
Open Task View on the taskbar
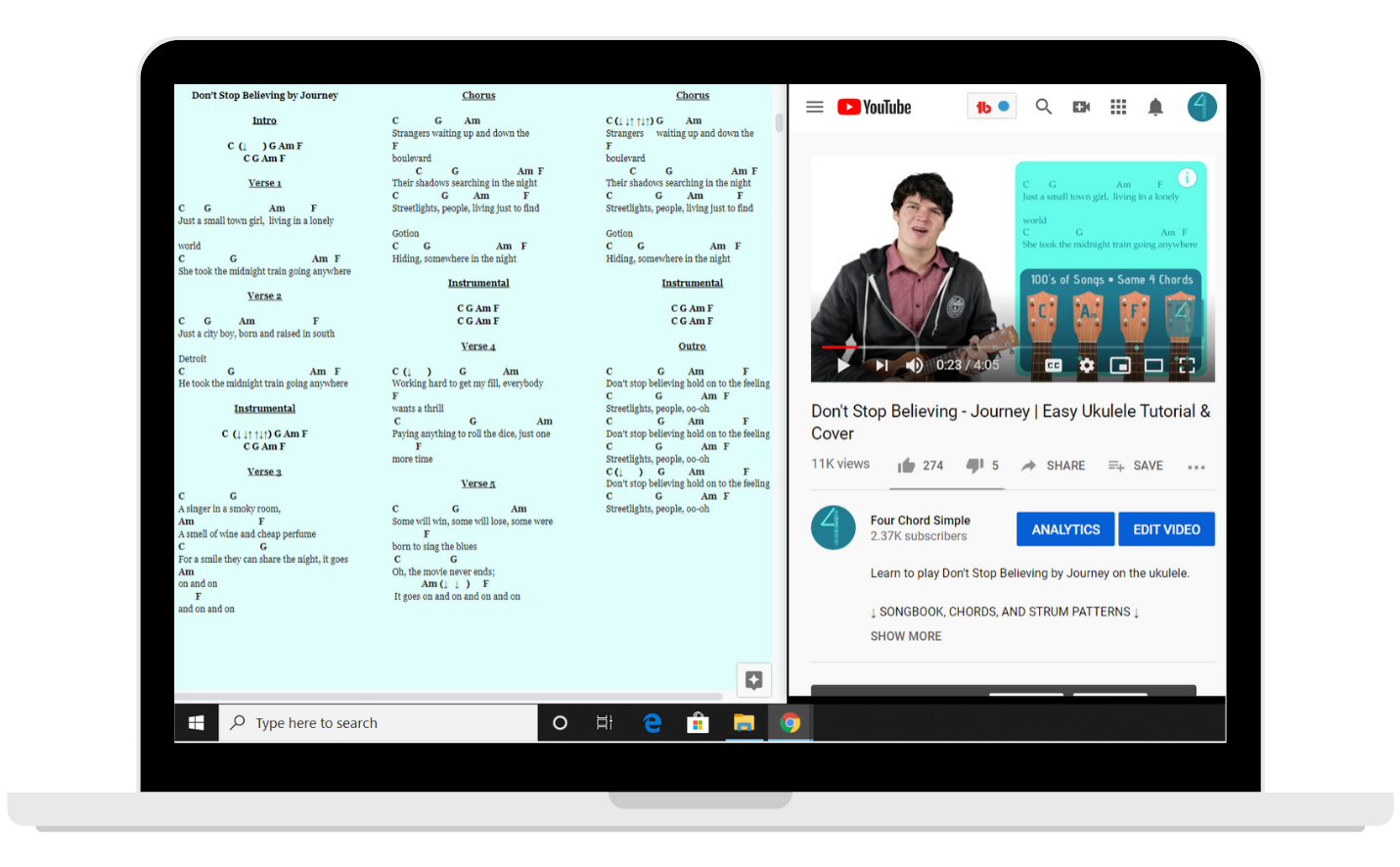(x=605, y=723)
